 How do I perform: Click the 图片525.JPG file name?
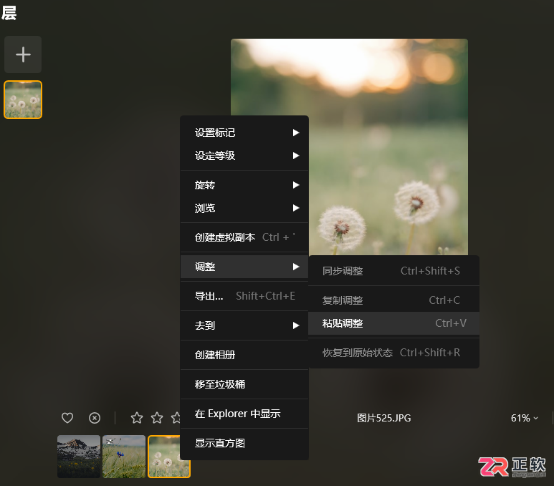click(384, 418)
